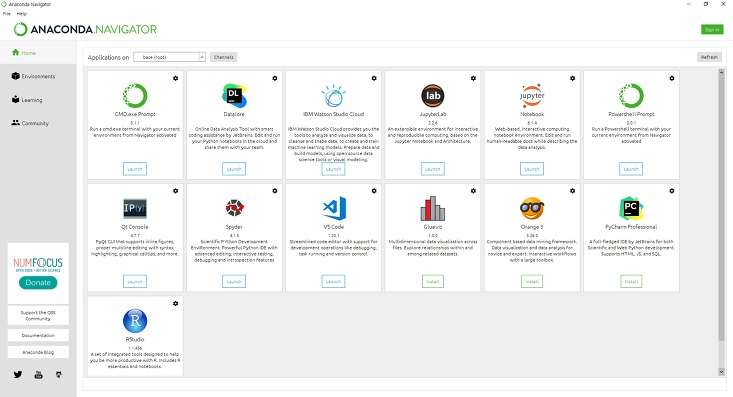
Task: Launch DataLore
Action: pyautogui.click(x=234, y=169)
